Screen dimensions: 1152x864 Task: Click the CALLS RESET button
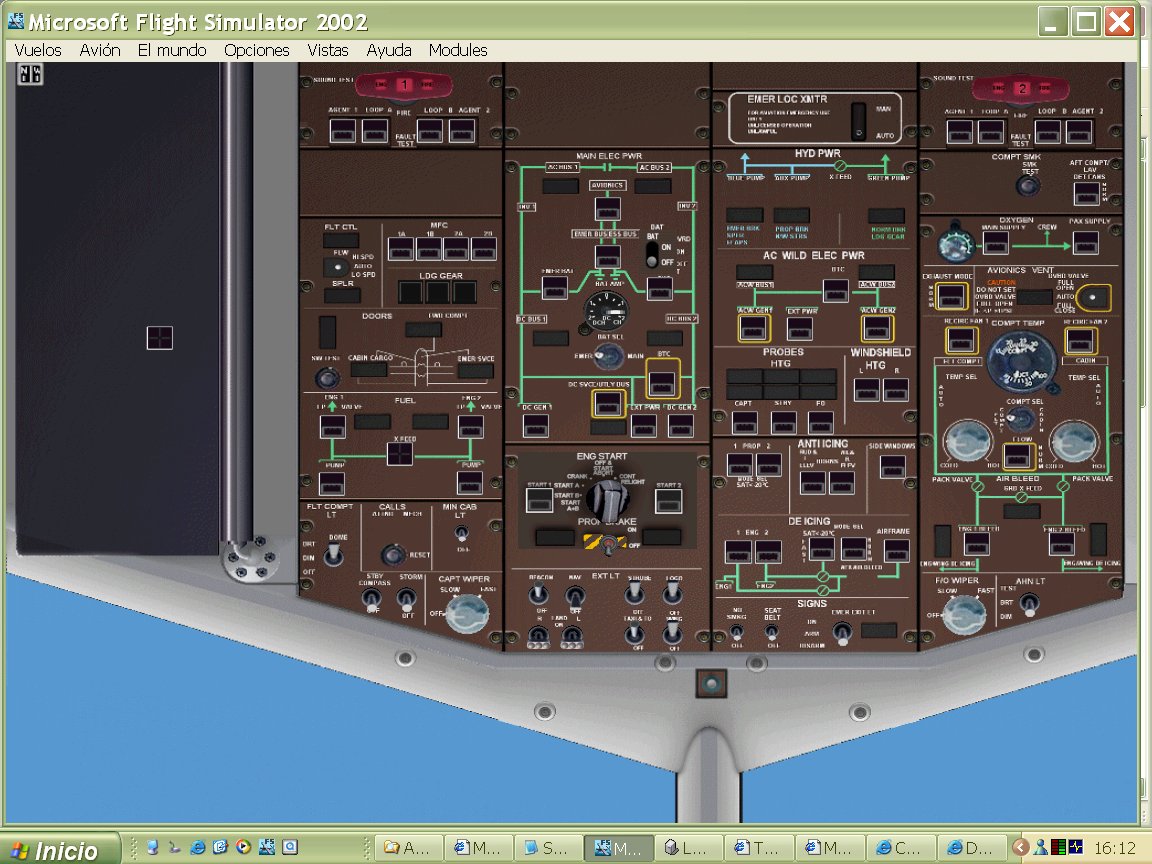[394, 554]
